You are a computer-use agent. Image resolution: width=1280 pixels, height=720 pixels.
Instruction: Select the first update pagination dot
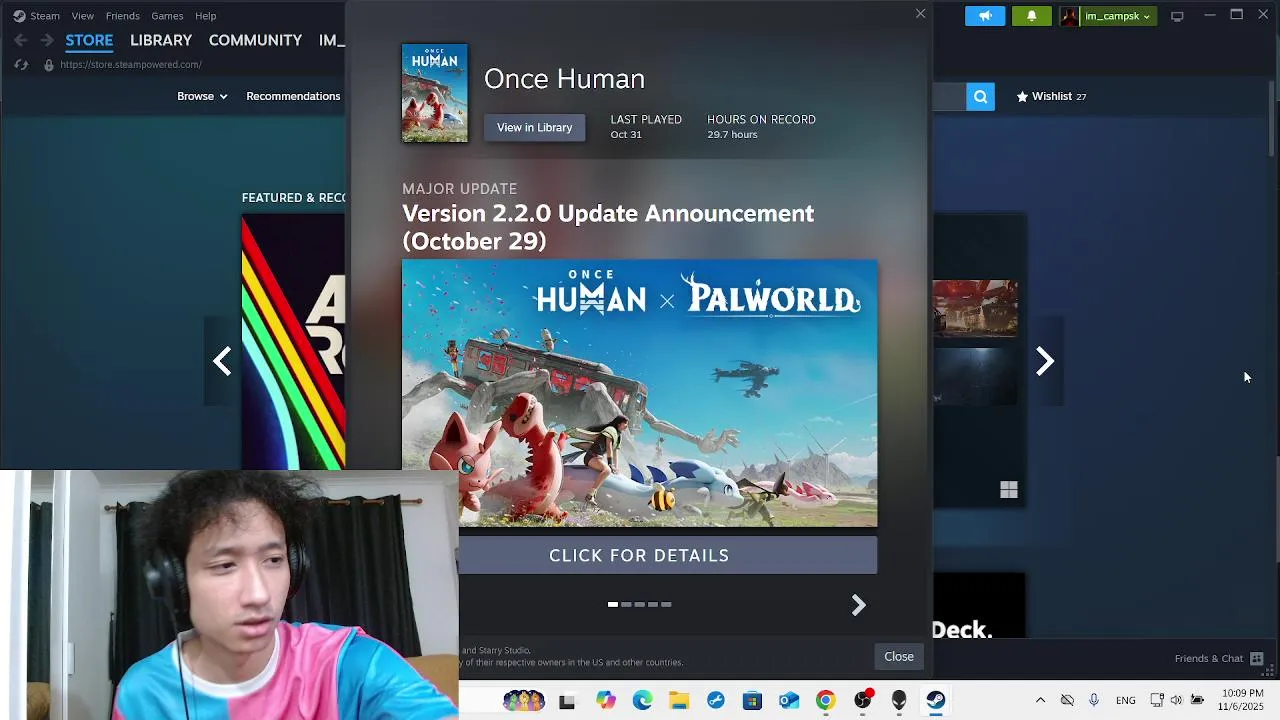[613, 604]
